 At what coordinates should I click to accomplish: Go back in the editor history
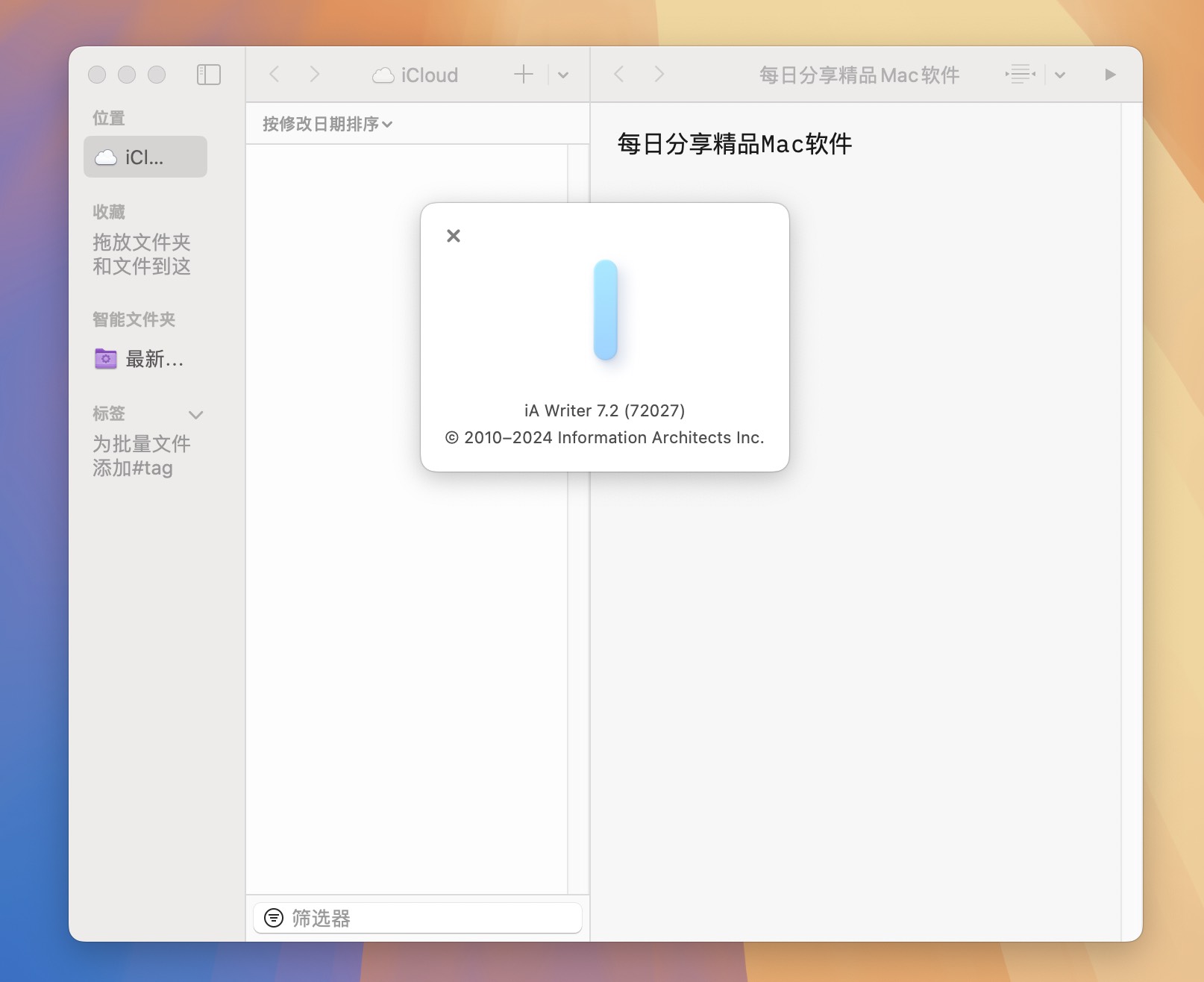click(618, 74)
